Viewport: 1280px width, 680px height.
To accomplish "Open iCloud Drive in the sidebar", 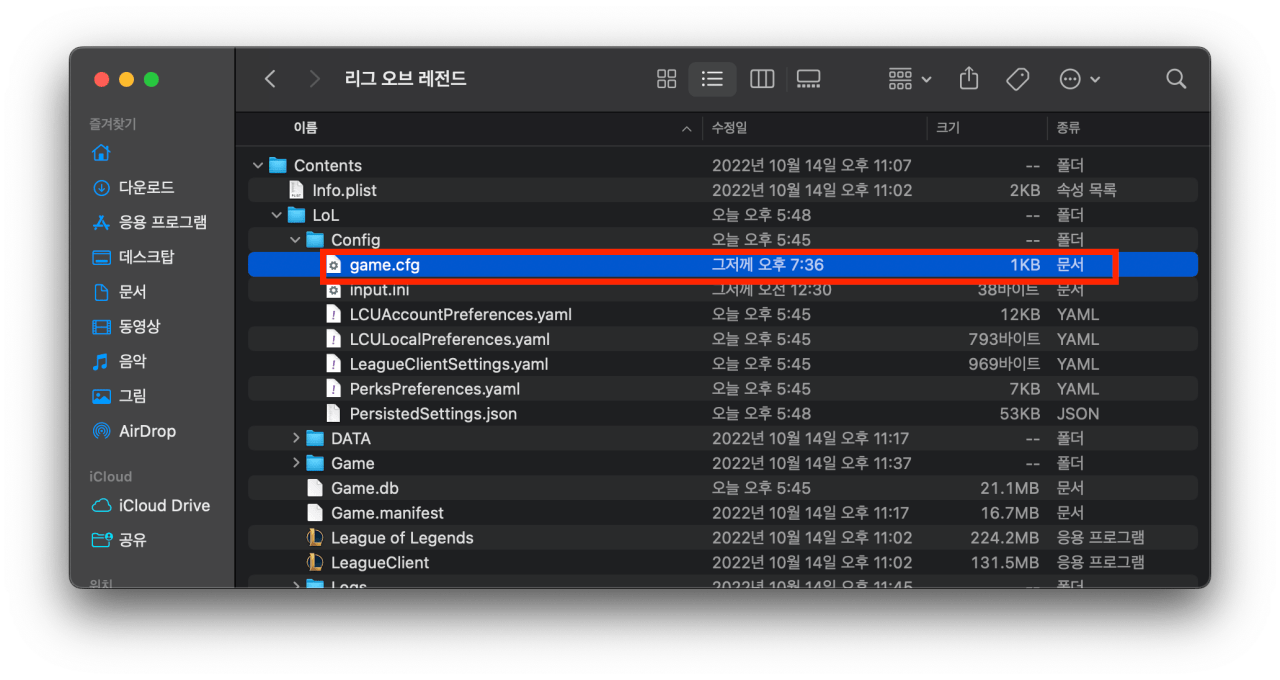I will [150, 505].
